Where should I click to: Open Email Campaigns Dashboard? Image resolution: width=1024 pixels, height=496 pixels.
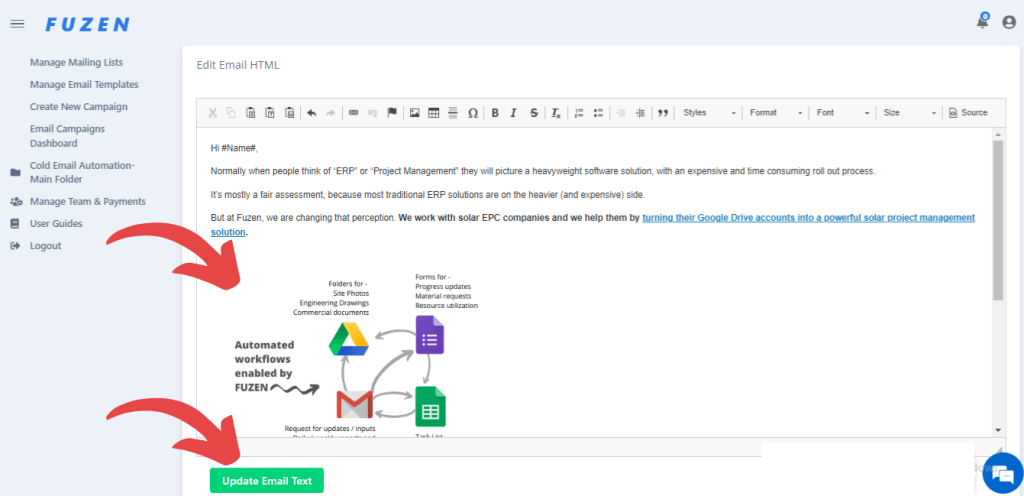(67, 136)
